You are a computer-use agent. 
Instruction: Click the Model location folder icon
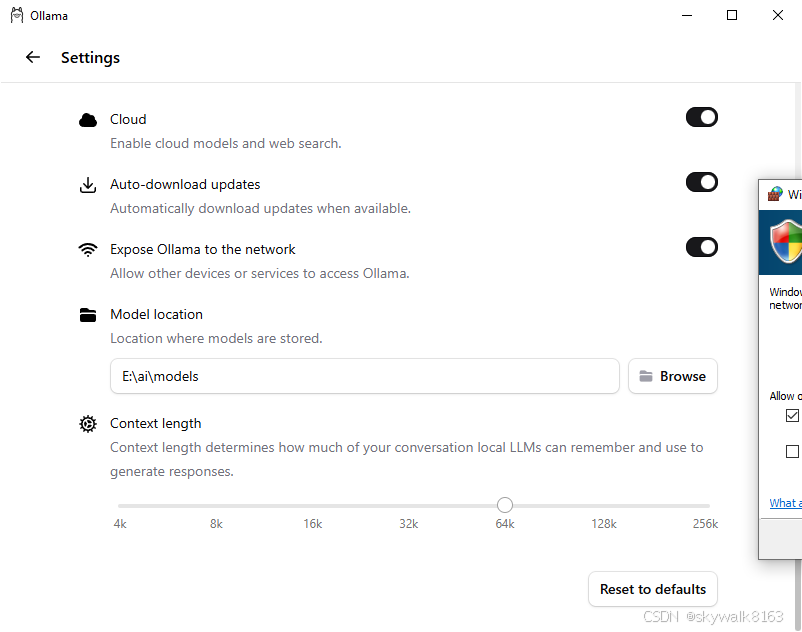click(x=88, y=315)
